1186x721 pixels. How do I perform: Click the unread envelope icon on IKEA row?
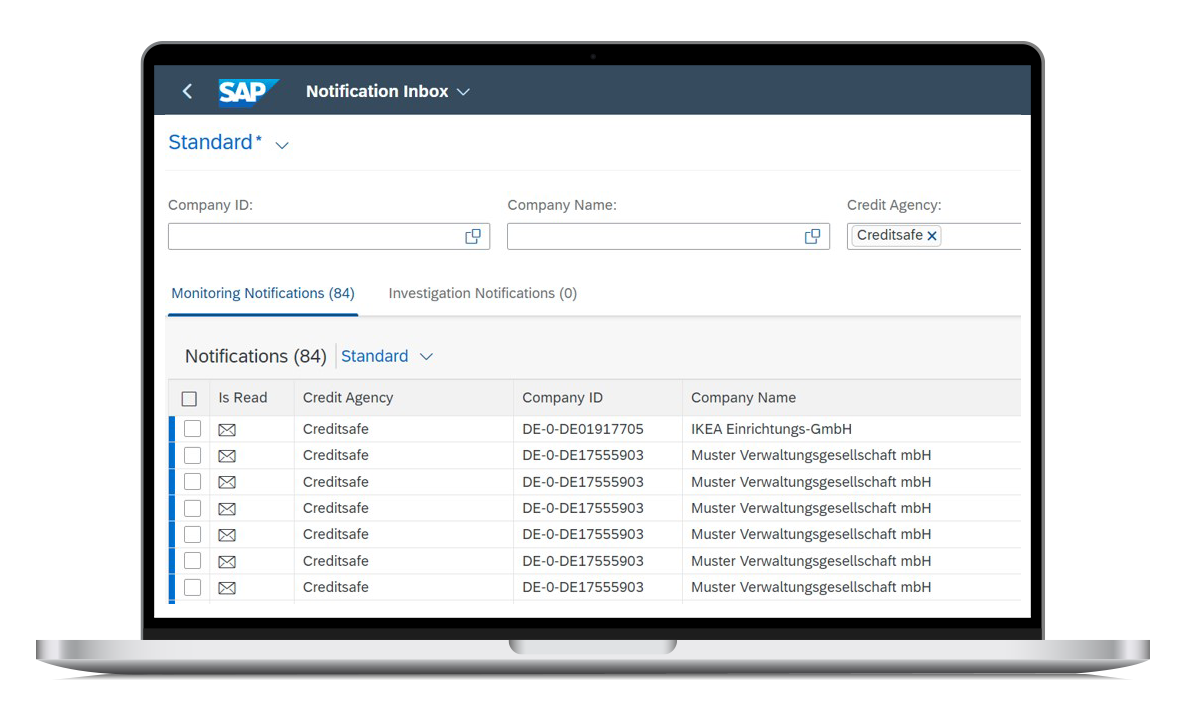point(227,428)
